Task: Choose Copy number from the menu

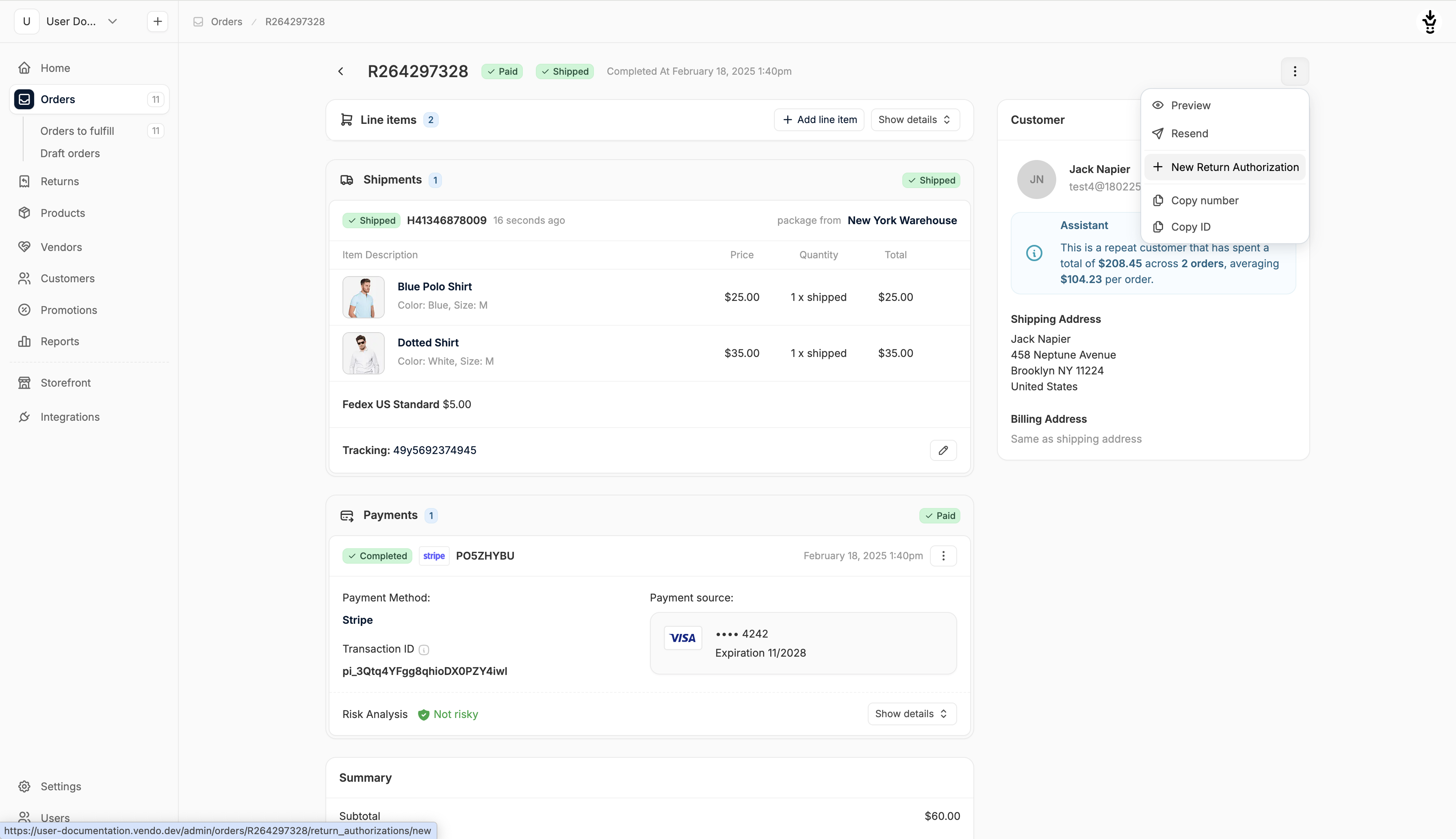Action: pos(1204,201)
